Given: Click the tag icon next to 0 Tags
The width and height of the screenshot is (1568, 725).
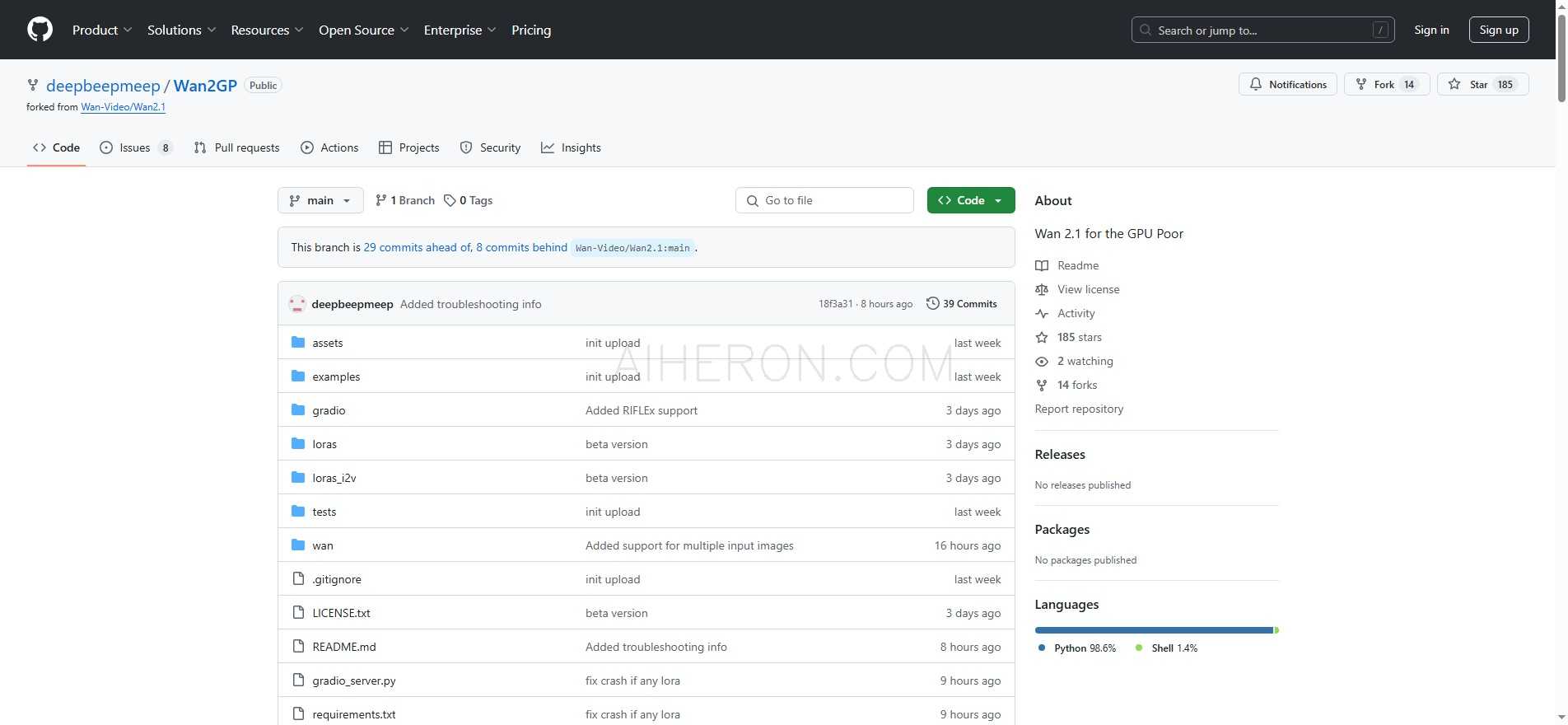Looking at the screenshot, I should point(450,200).
